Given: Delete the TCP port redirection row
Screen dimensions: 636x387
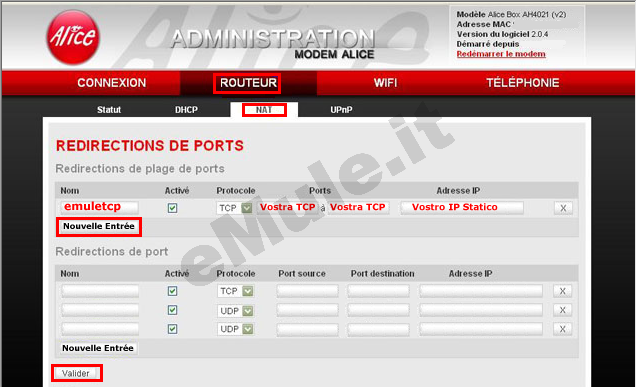Looking at the screenshot, I should [563, 291].
